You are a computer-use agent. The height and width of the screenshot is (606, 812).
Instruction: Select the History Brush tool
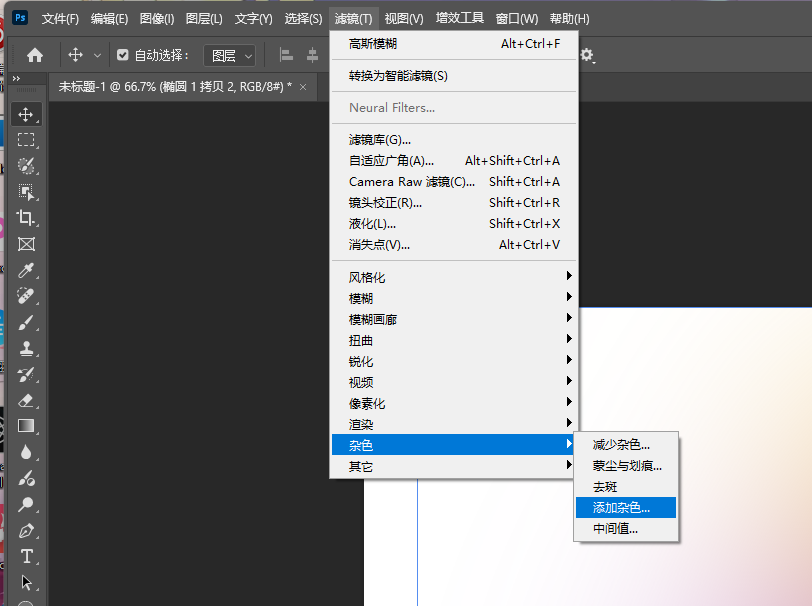pos(26,374)
